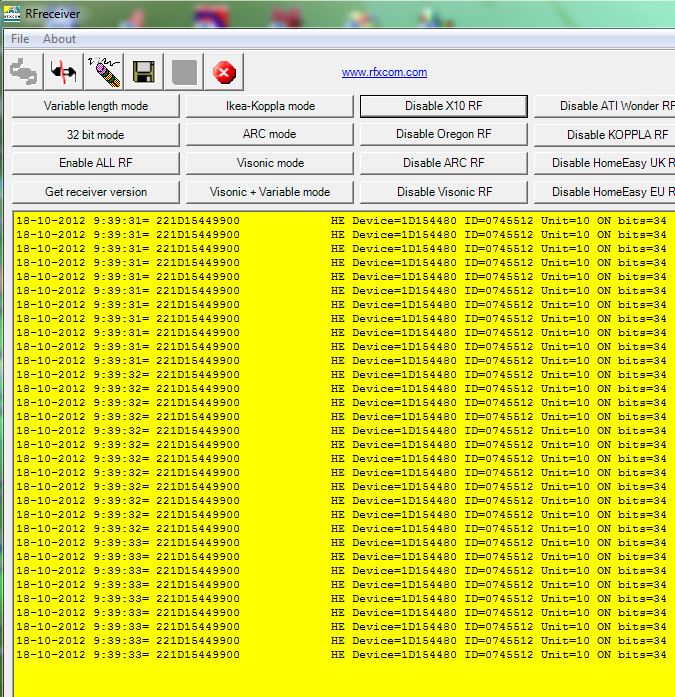Click Get receiver version
This screenshot has width=675, height=697.
[96, 192]
